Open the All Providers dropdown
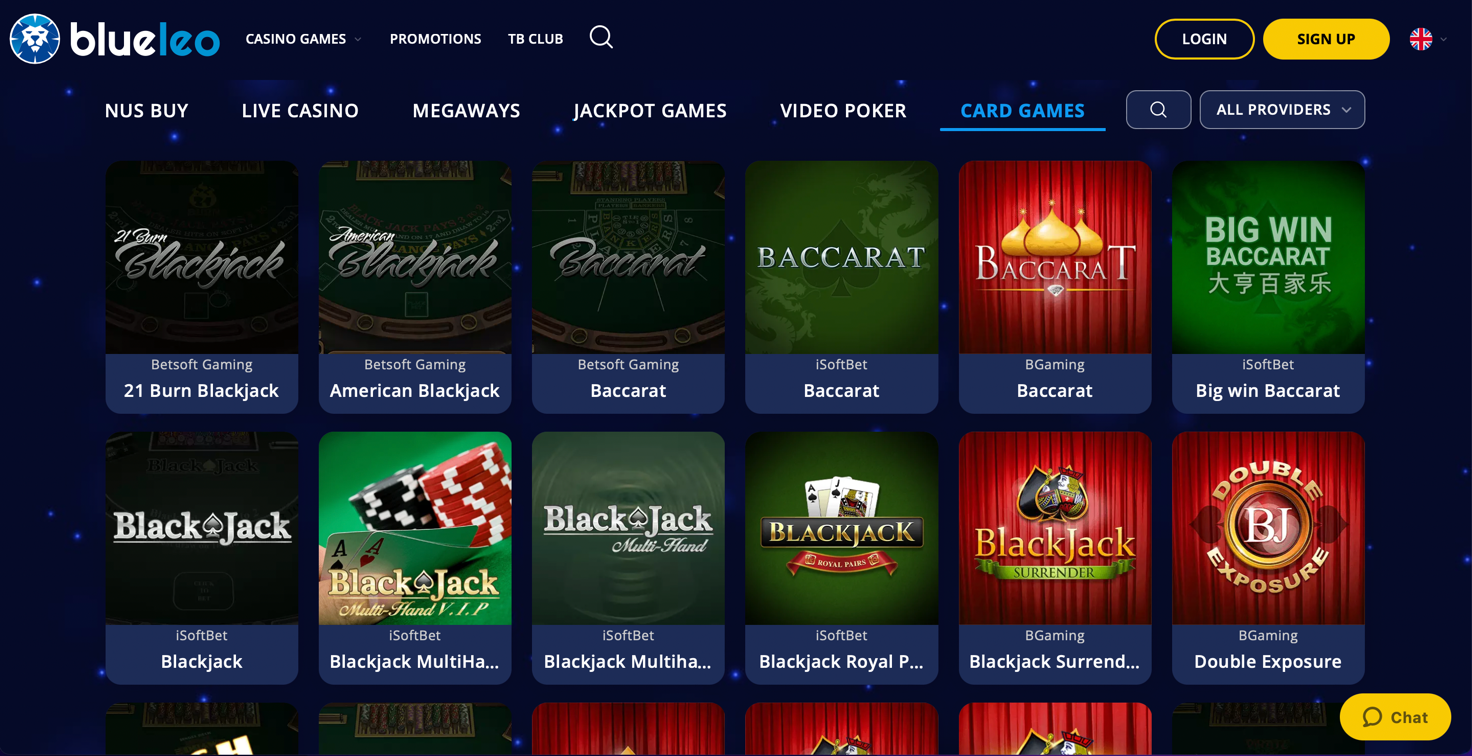This screenshot has width=1472, height=756. 1282,110
